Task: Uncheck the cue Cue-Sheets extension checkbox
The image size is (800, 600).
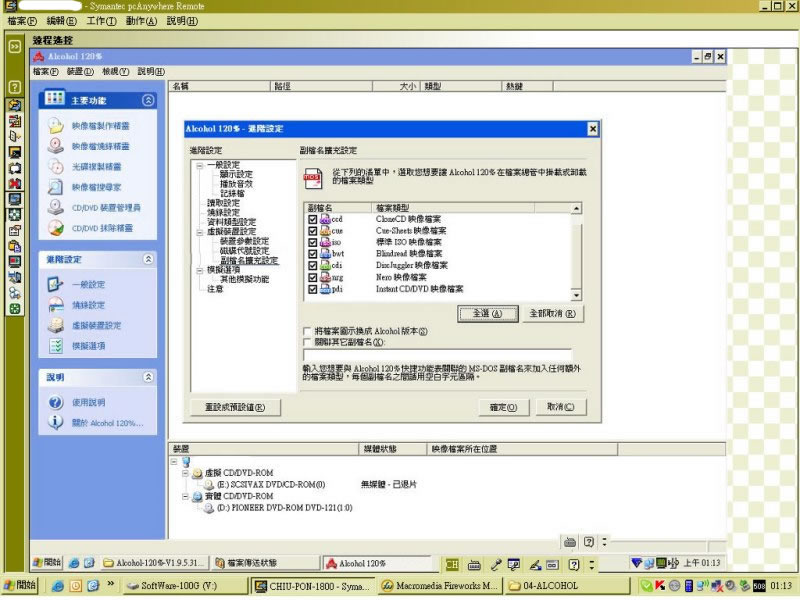Action: [313, 231]
